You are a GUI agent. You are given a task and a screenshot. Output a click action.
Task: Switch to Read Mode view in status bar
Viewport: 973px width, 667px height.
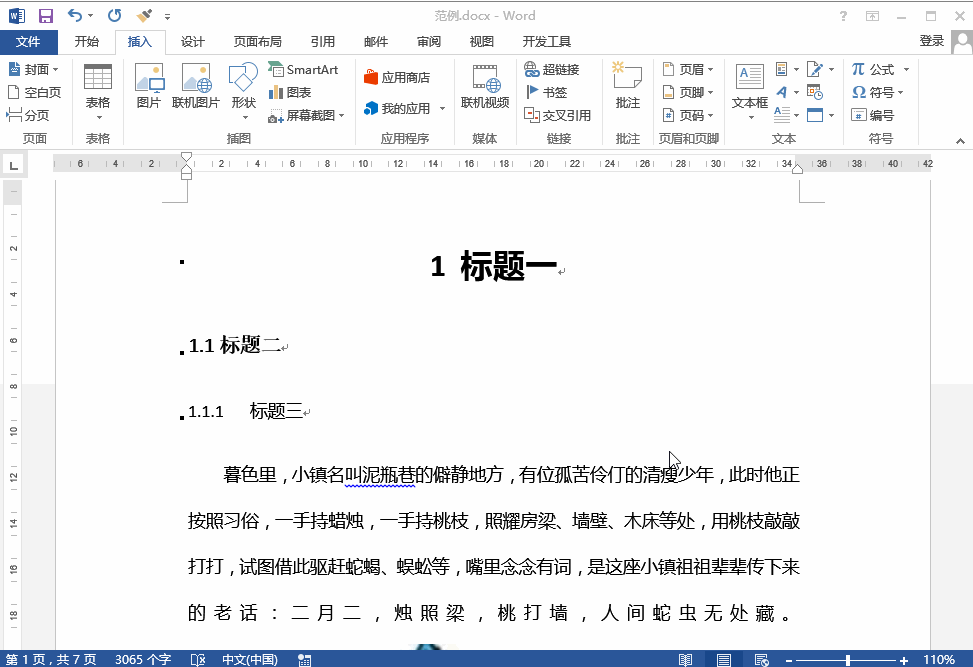(685, 660)
